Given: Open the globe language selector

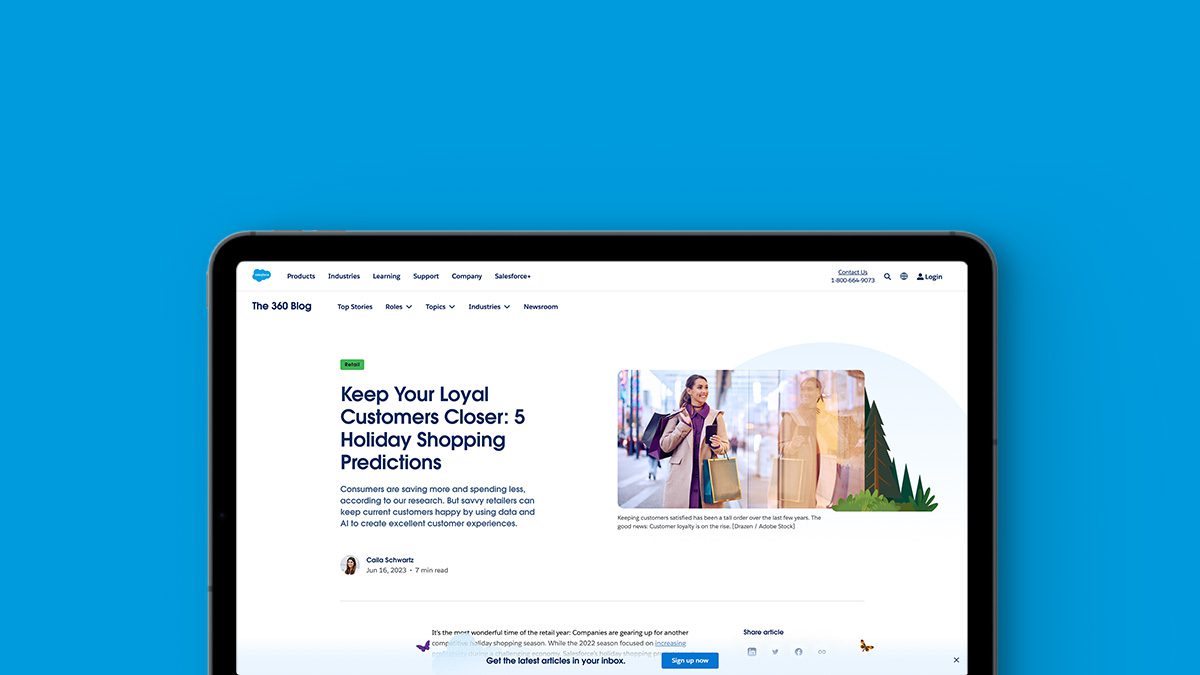Looking at the screenshot, I should pos(904,276).
